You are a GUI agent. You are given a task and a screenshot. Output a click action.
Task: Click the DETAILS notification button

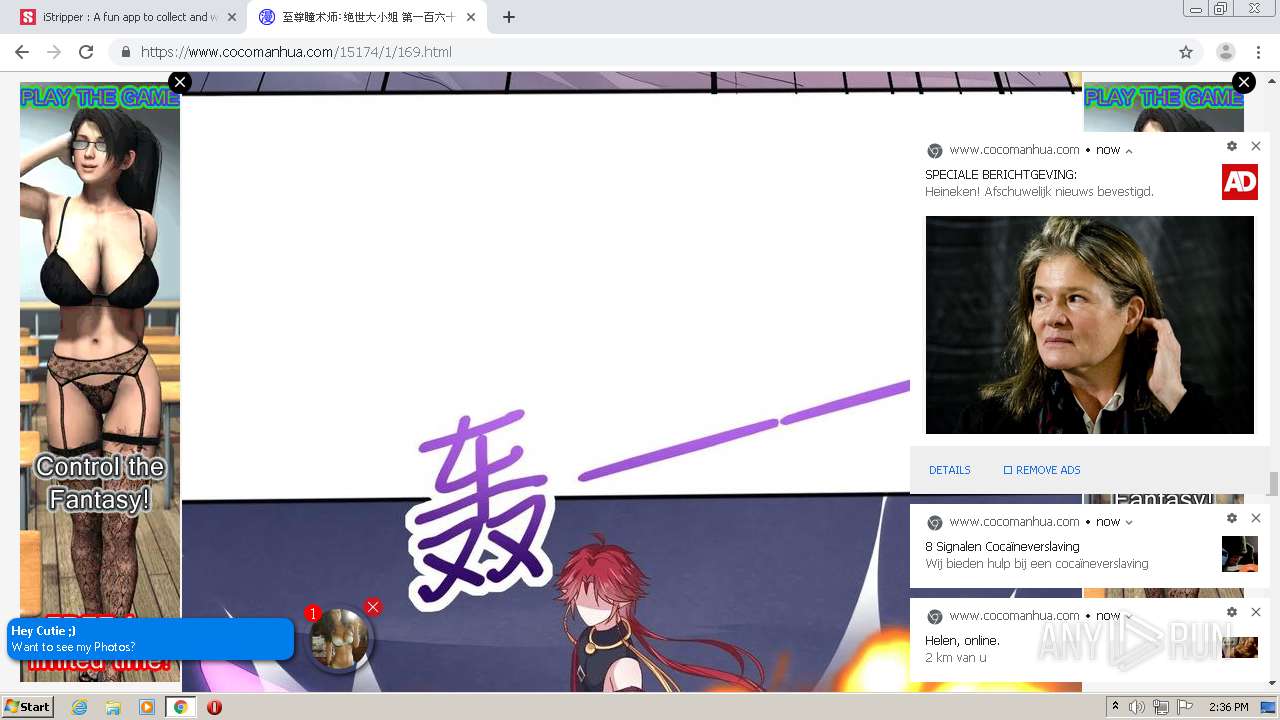point(950,470)
